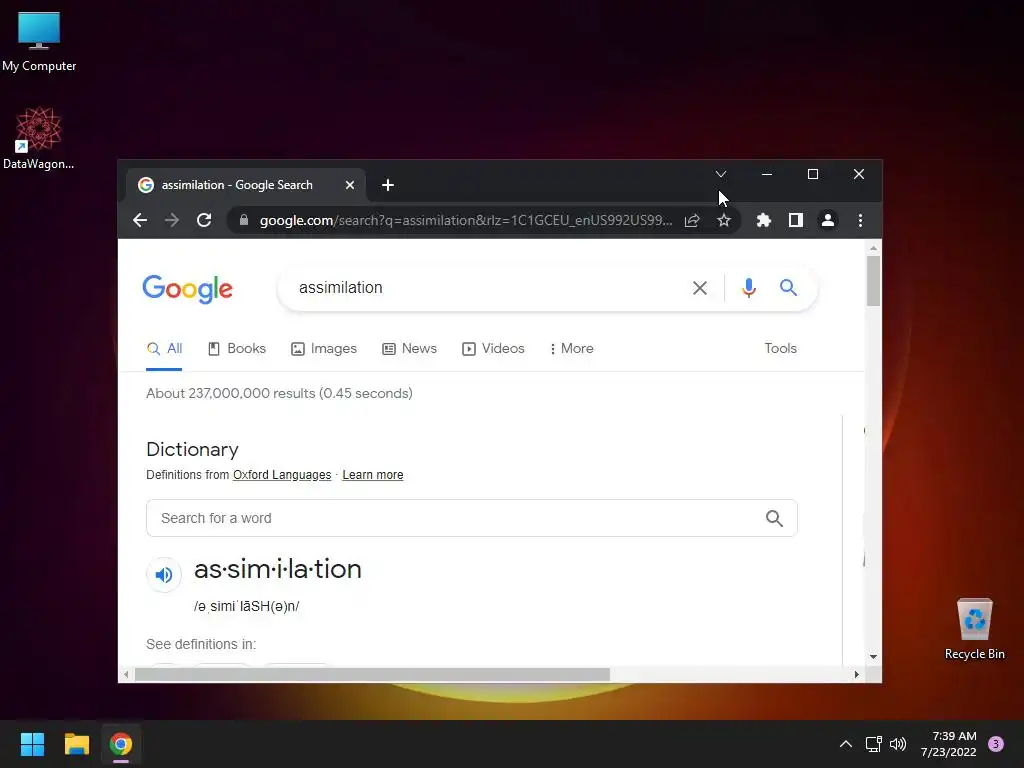Play the assimilation pronunciation audio
This screenshot has height=768, width=1024.
[163, 574]
